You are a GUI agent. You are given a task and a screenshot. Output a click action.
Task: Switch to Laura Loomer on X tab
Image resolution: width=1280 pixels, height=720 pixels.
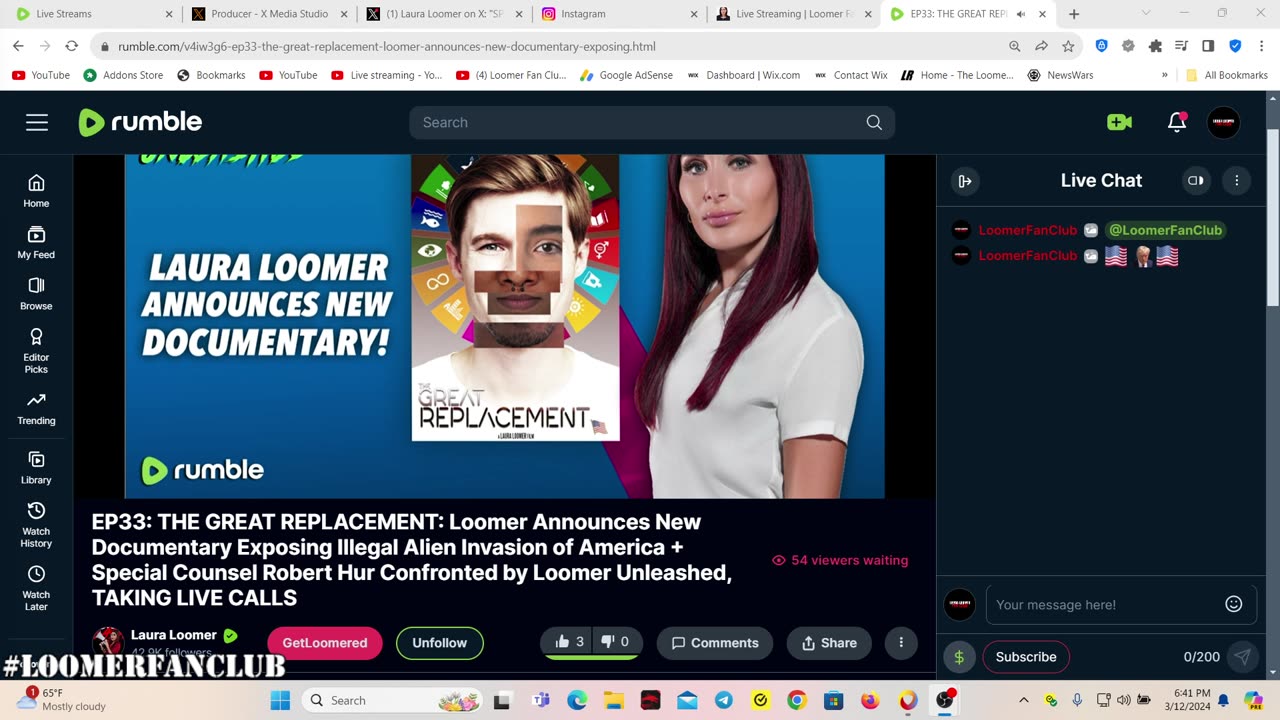tap(443, 14)
